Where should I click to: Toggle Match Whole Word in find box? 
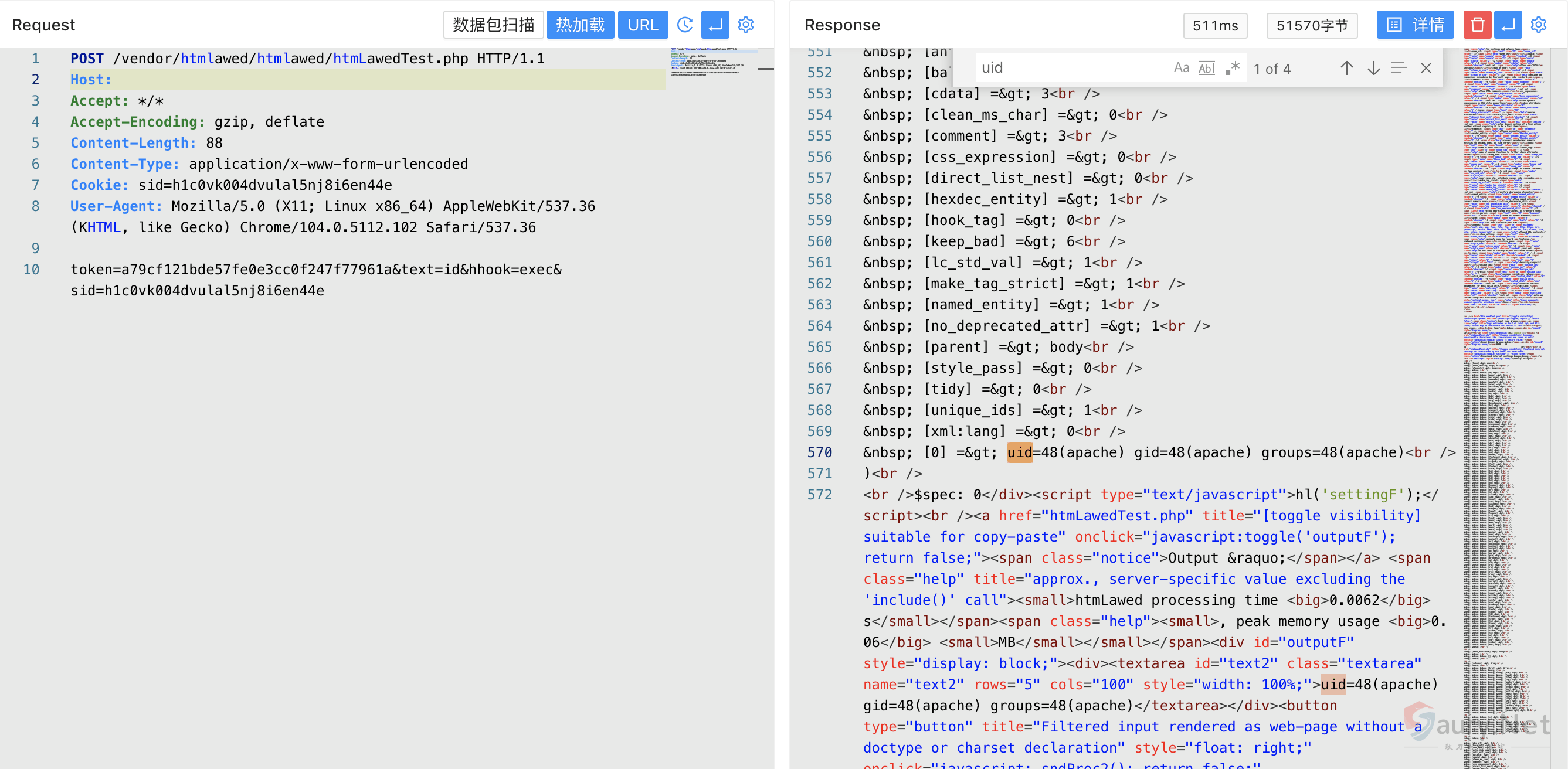tap(1206, 68)
